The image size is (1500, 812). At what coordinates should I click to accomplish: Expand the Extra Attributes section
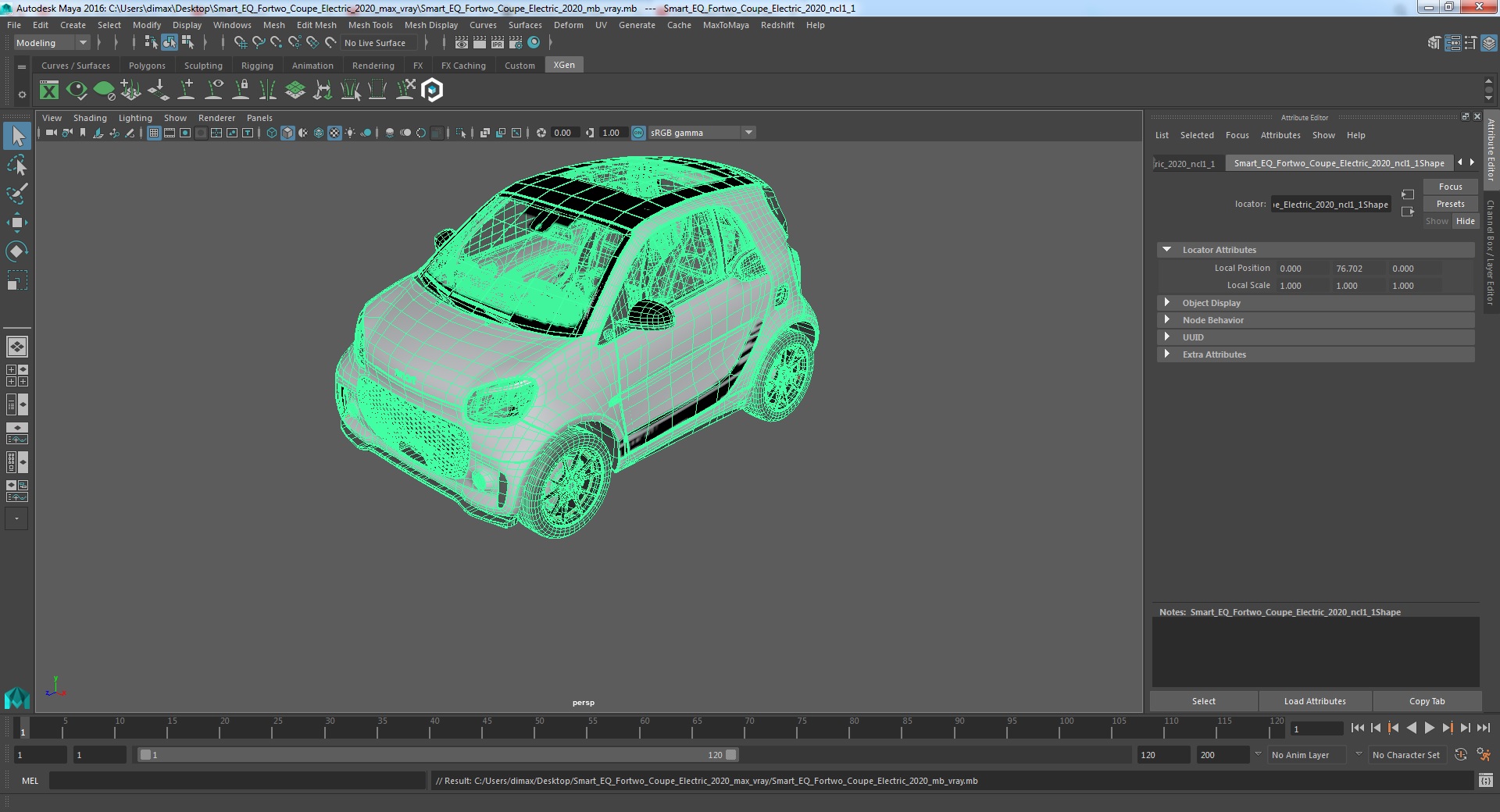click(1166, 354)
